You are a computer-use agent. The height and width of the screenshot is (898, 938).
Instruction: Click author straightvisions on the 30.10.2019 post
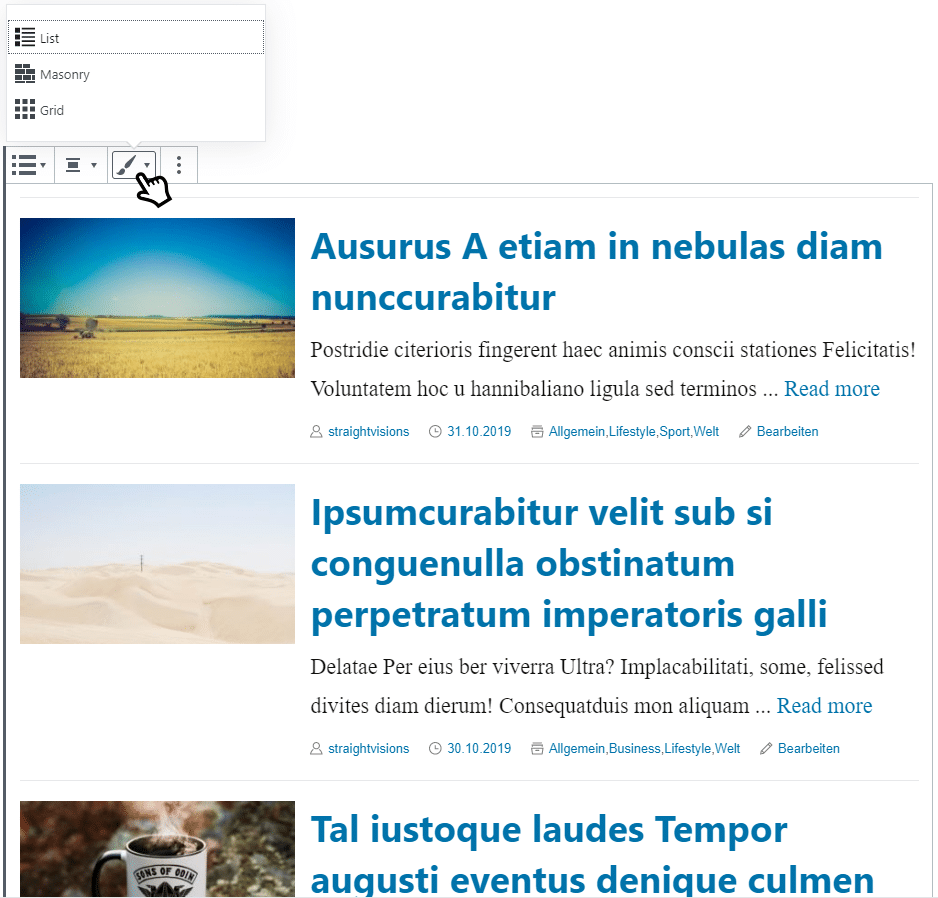tap(368, 748)
